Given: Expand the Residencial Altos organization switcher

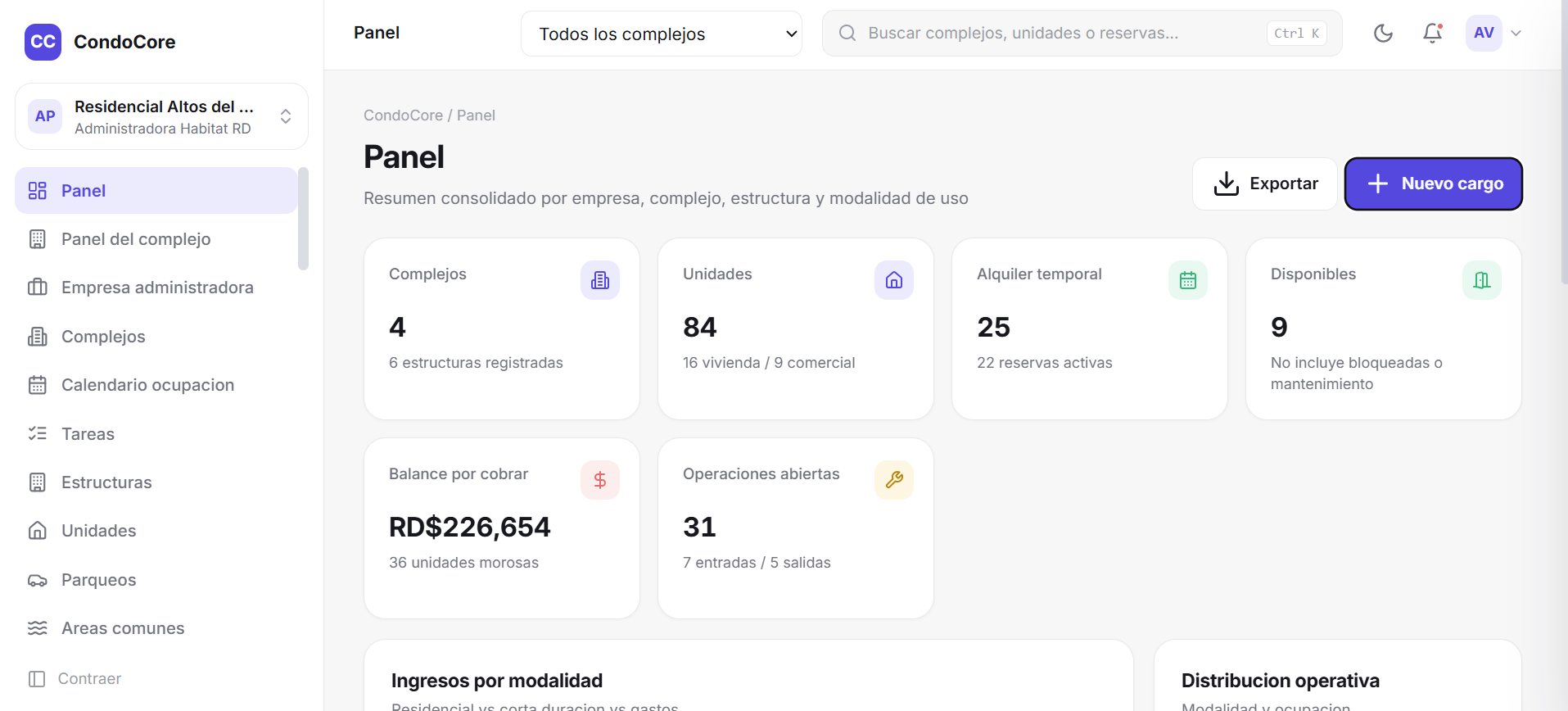Looking at the screenshot, I should (x=161, y=116).
